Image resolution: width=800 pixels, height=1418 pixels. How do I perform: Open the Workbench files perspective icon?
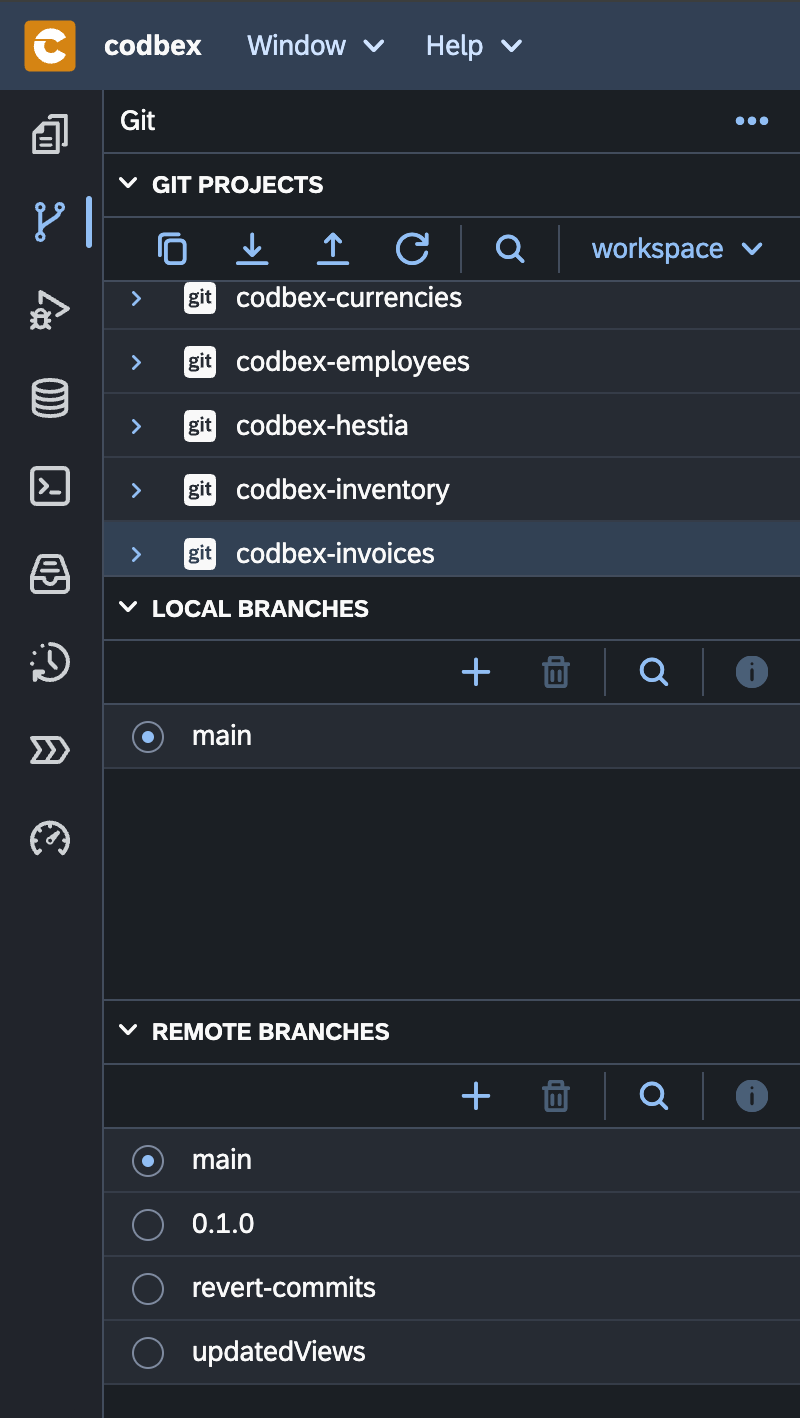tap(50, 135)
